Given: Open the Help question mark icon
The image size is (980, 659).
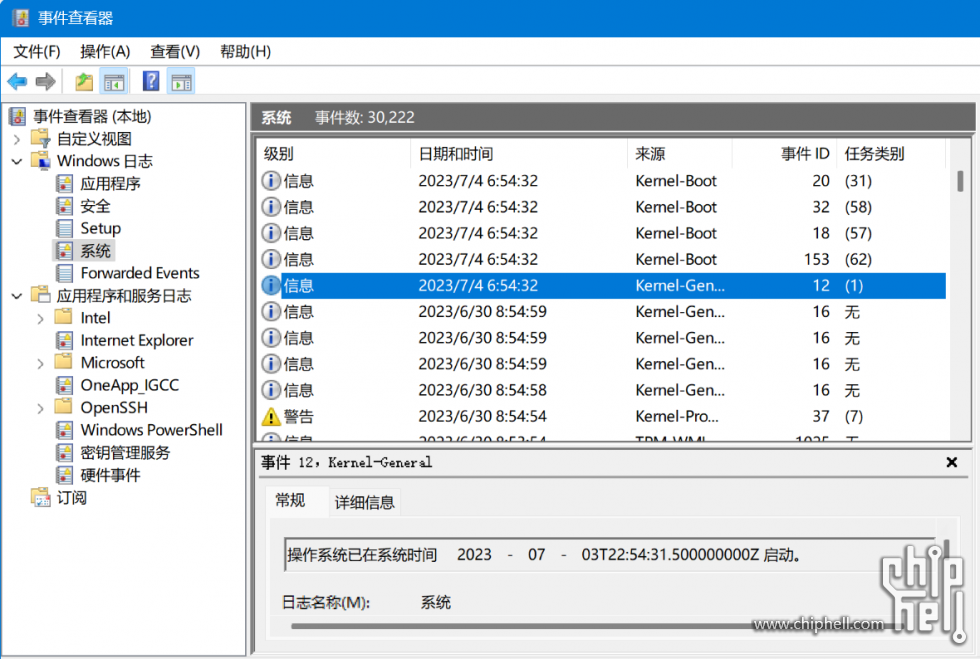Looking at the screenshot, I should click(x=151, y=81).
